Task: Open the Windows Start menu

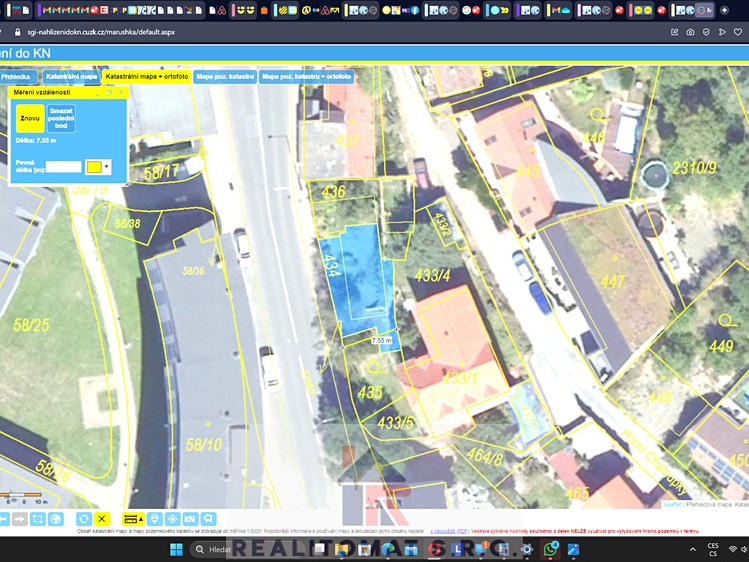Action: click(176, 550)
